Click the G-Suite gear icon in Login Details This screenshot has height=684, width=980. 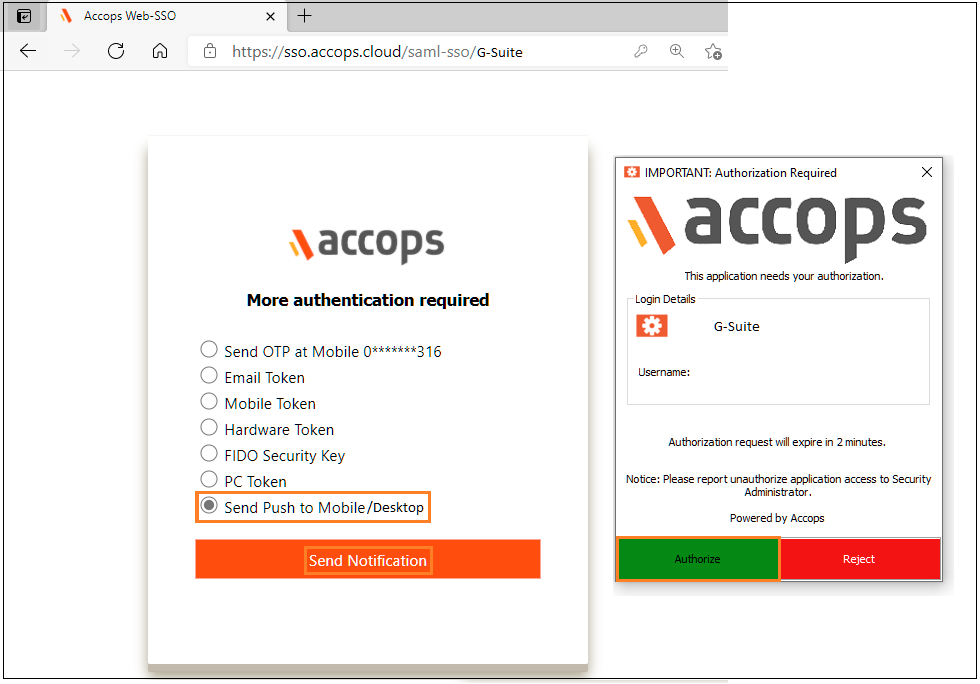(x=652, y=326)
